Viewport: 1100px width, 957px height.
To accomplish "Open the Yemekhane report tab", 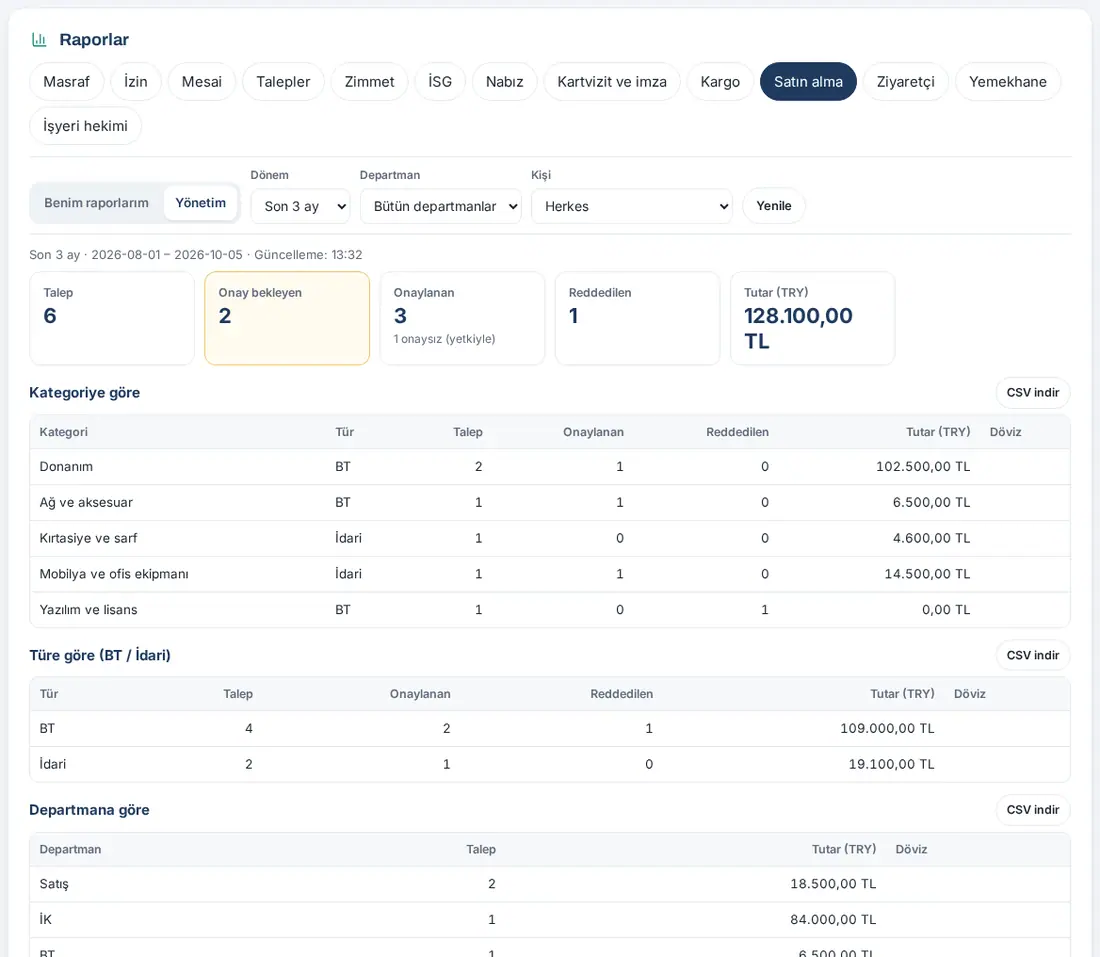I will coord(1007,81).
